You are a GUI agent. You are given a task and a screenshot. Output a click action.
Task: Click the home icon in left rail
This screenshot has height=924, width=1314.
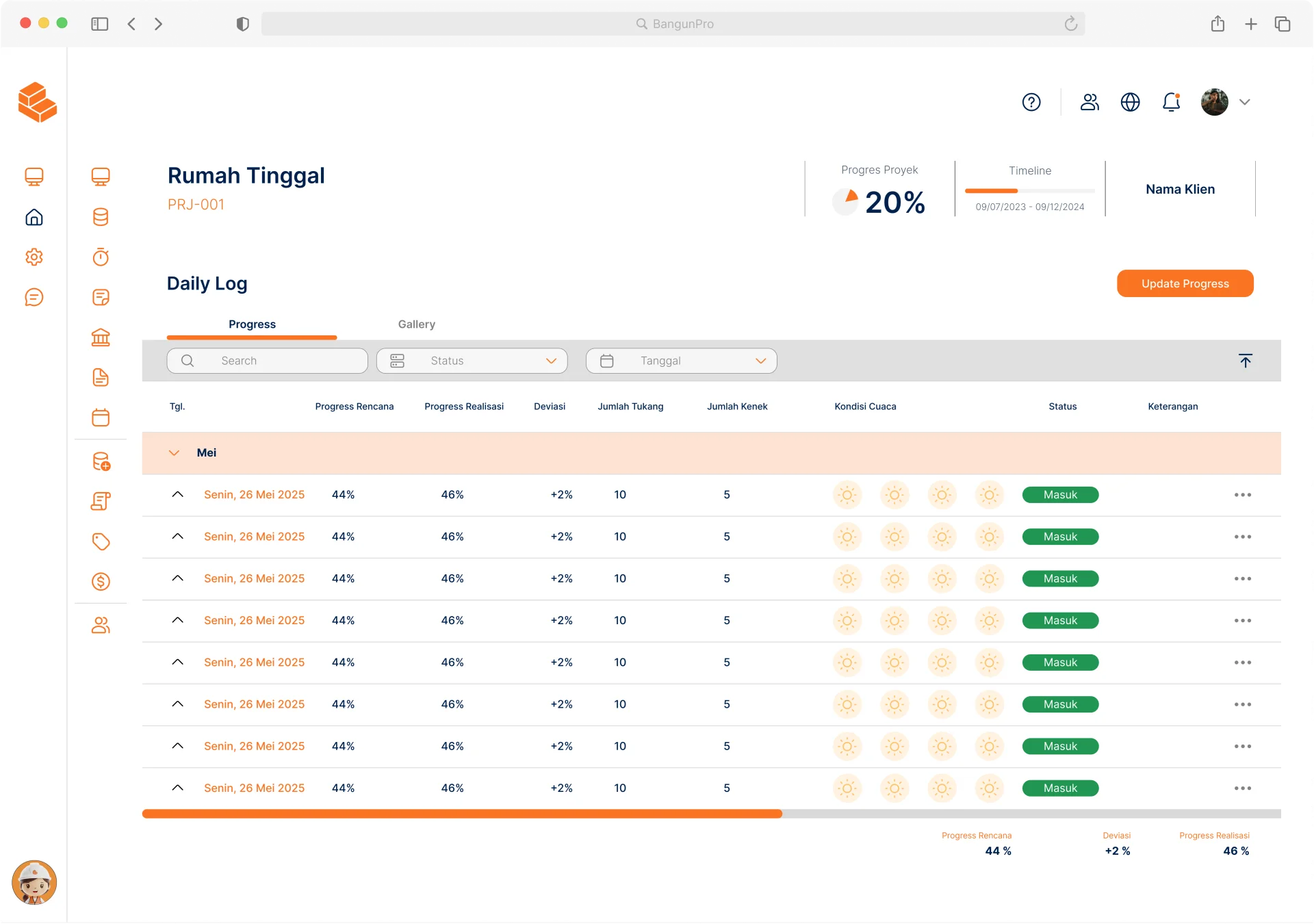34,218
